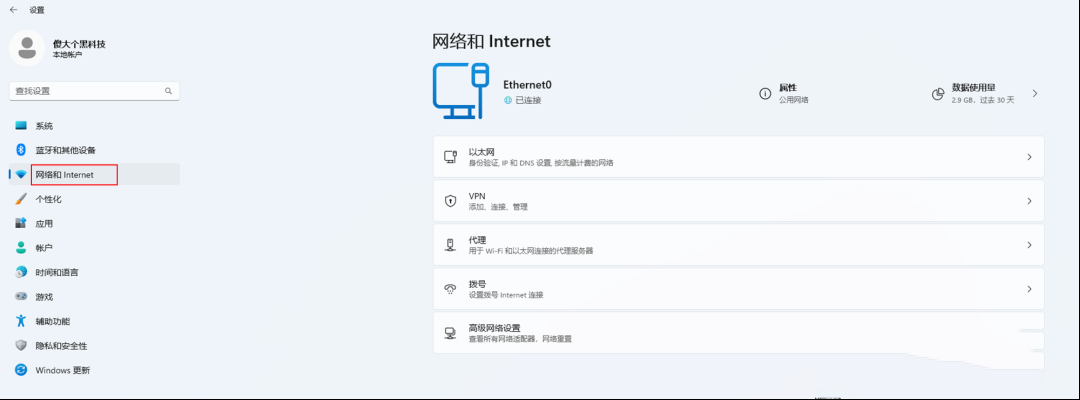1080x400 pixels.
Task: Click the 拨号 dial-up icon
Action: click(x=450, y=289)
